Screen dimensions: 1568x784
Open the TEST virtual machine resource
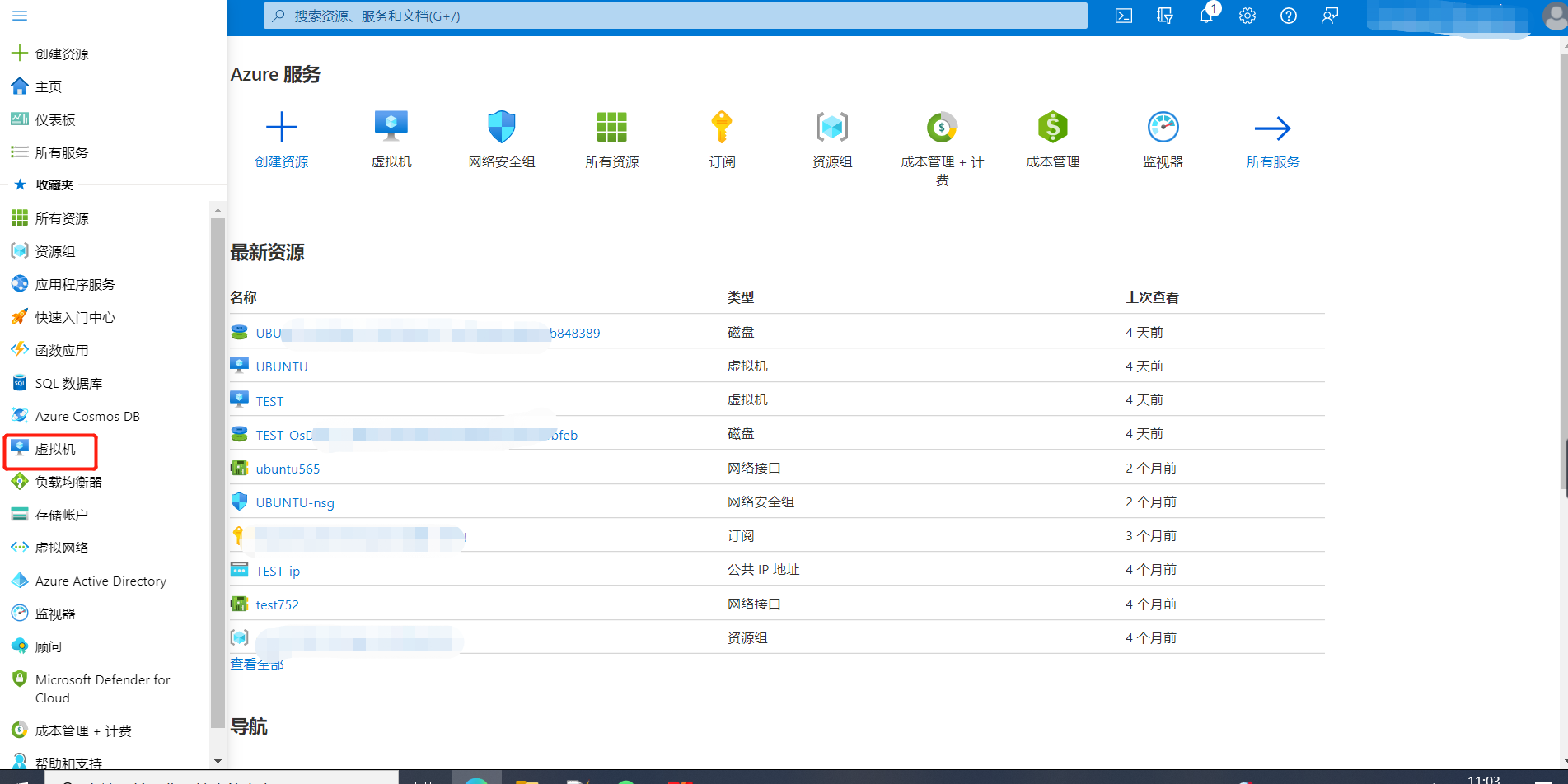pyautogui.click(x=269, y=401)
